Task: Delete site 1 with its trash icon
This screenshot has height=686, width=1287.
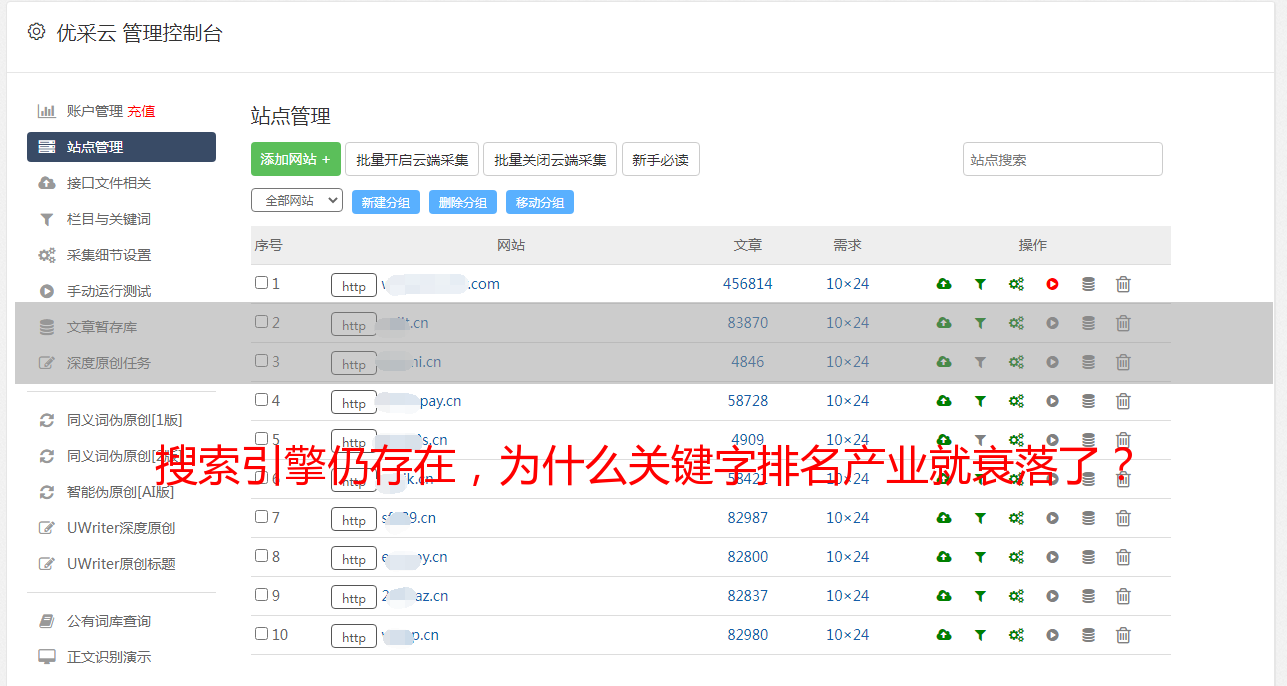Action: click(1123, 284)
